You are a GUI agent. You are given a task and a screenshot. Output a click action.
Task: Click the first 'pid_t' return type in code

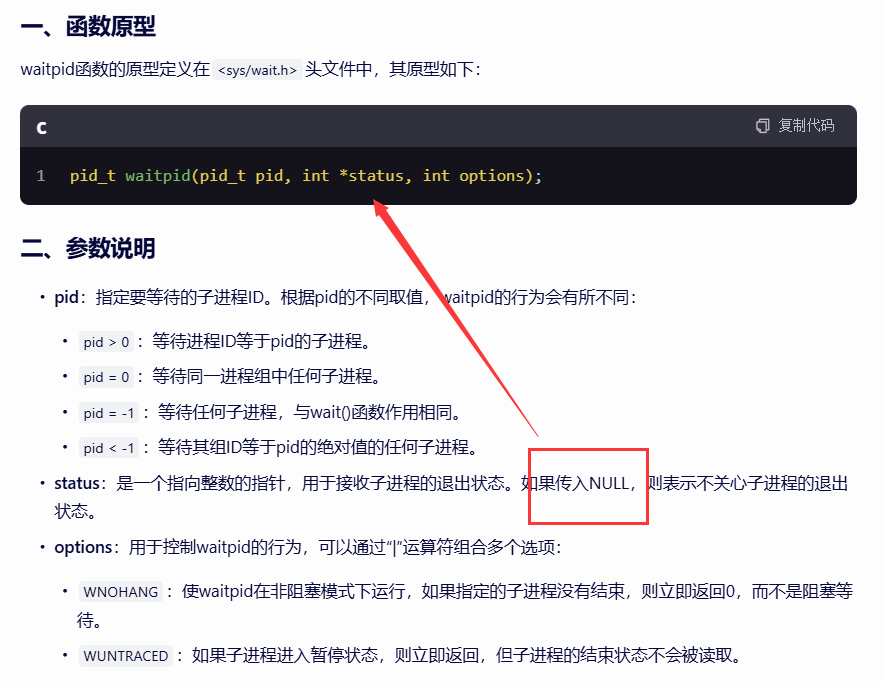[93, 176]
